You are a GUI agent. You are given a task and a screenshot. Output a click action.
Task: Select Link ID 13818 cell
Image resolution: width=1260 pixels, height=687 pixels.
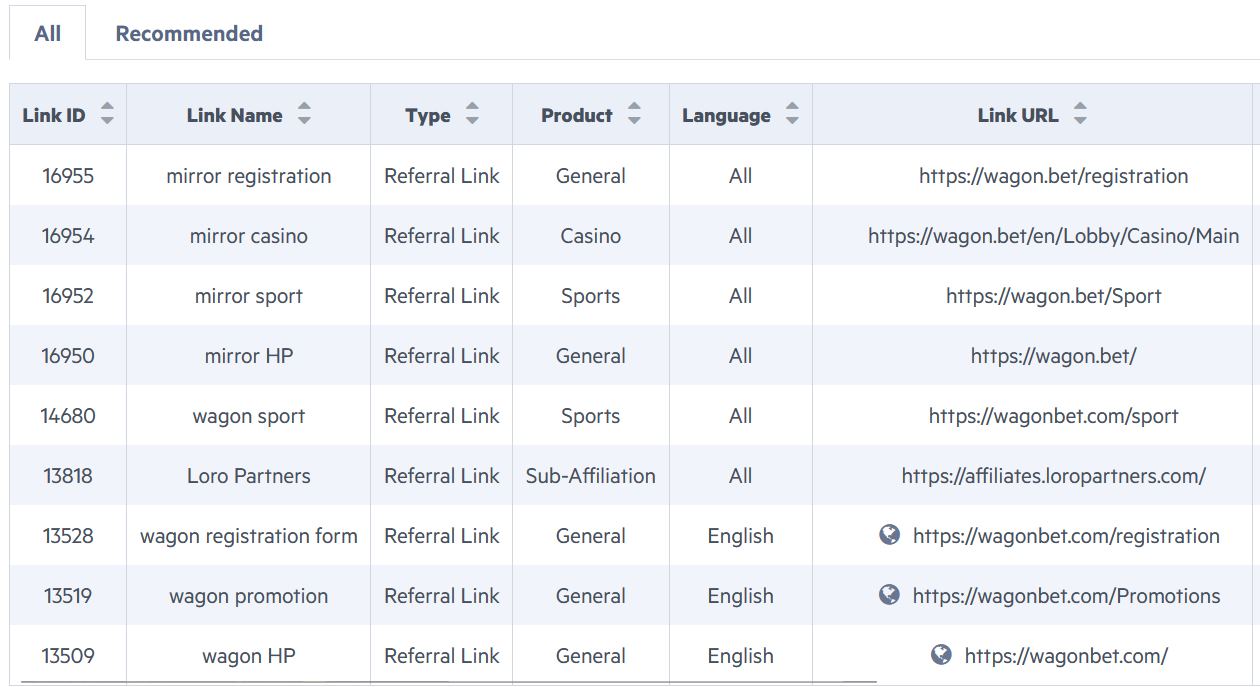(68, 476)
